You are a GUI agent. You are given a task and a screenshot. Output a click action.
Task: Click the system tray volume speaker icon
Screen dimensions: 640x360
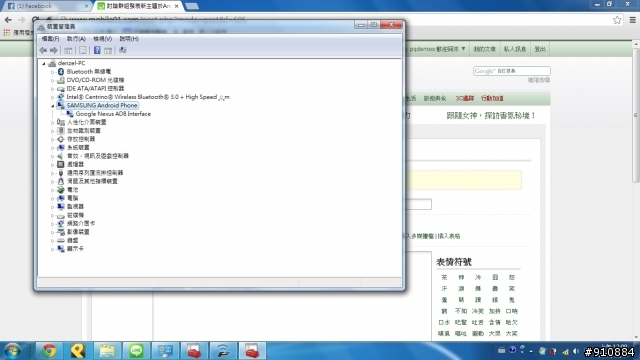coord(576,351)
